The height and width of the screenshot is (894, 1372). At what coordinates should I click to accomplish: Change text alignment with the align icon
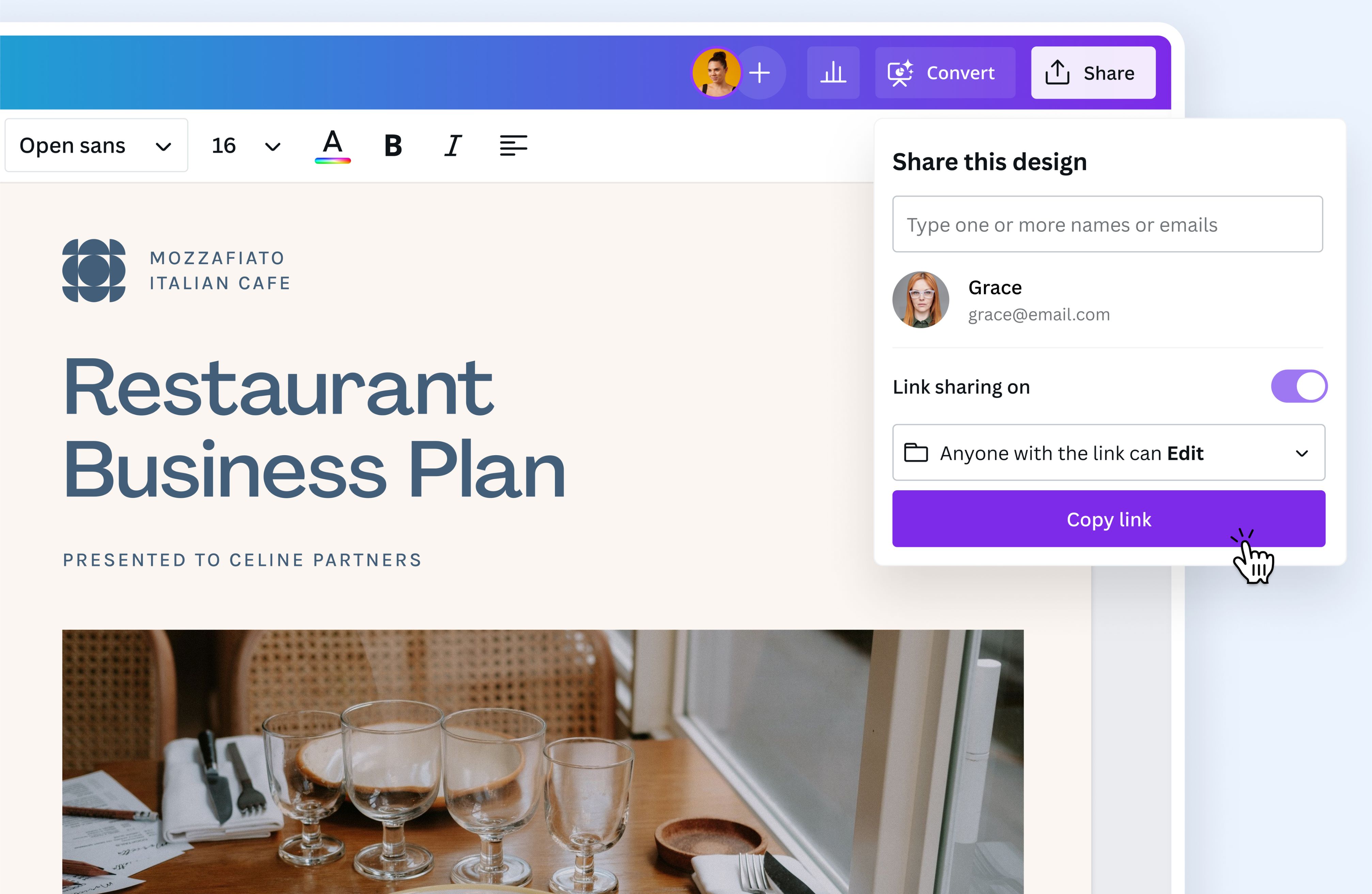513,145
